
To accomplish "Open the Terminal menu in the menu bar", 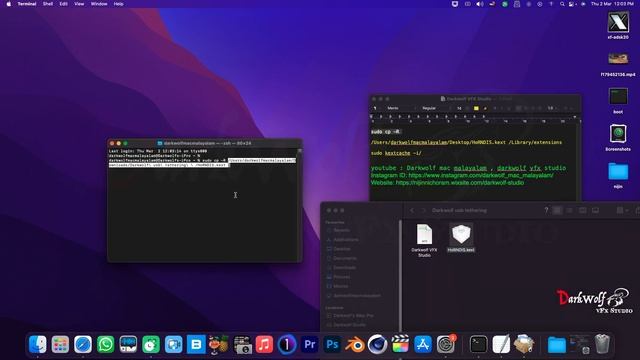I will [x=27, y=4].
